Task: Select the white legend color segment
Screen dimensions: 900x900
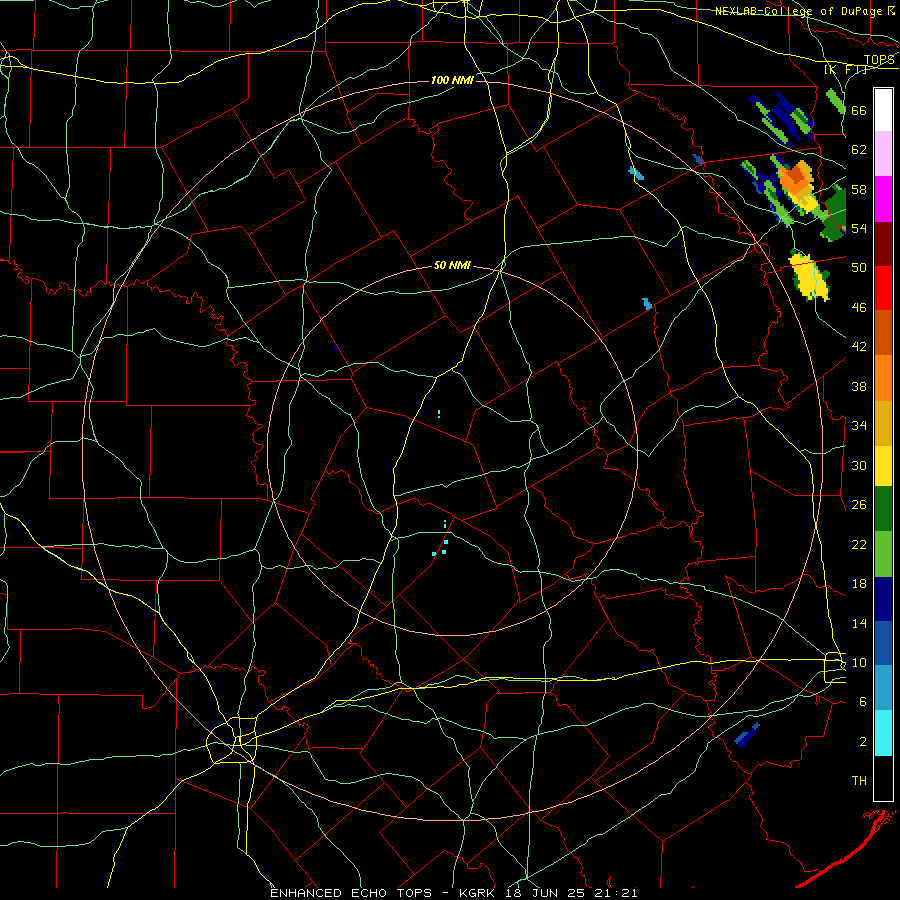Action: (x=883, y=110)
